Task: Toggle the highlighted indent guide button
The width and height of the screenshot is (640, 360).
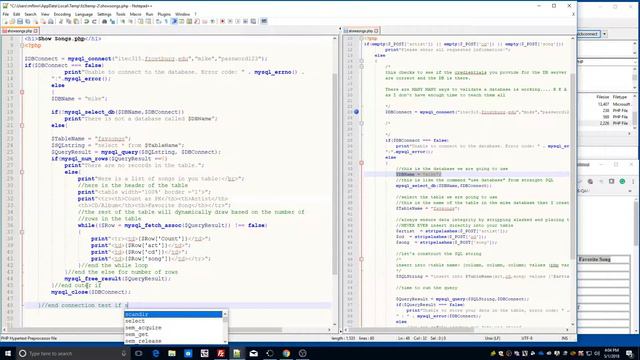Action: tap(174, 21)
